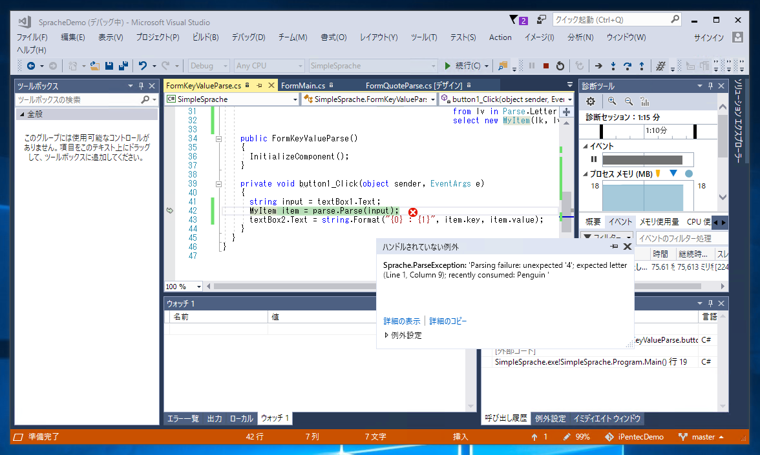Continue debugging with the 続行 play button
The image size is (760, 455).
[x=463, y=65]
